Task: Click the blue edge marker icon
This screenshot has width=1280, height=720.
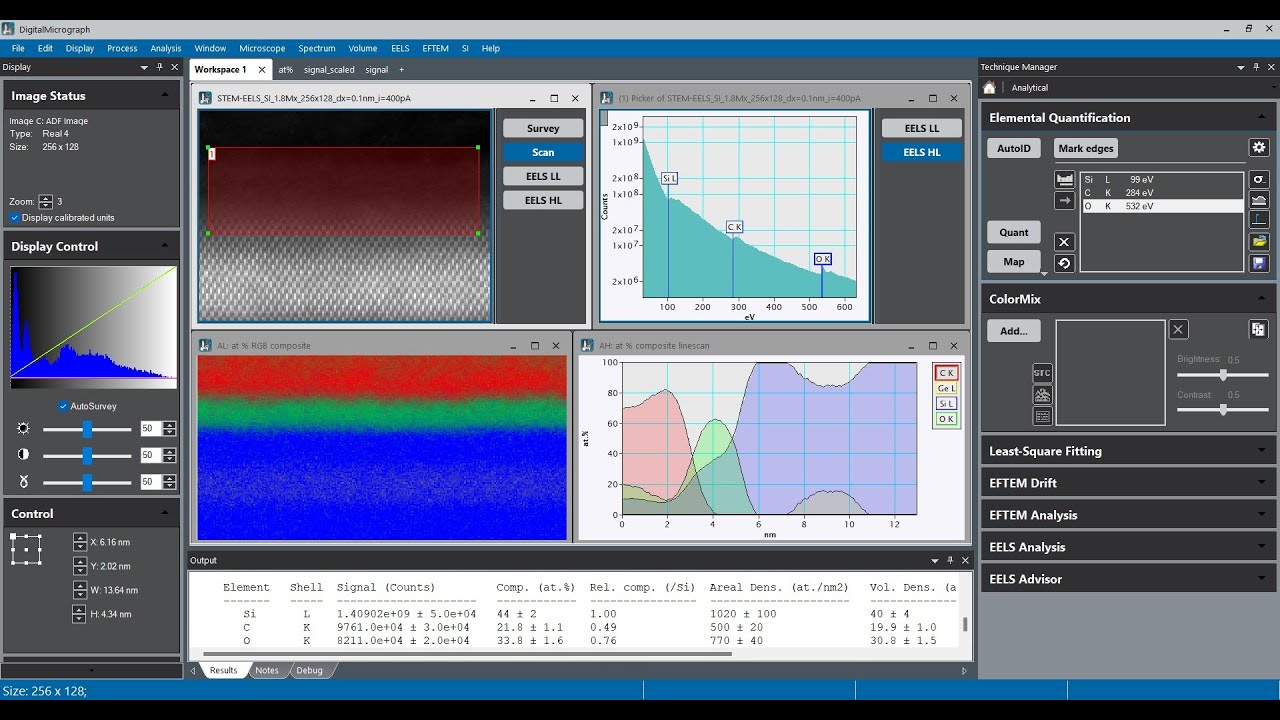Action: [x=1259, y=221]
